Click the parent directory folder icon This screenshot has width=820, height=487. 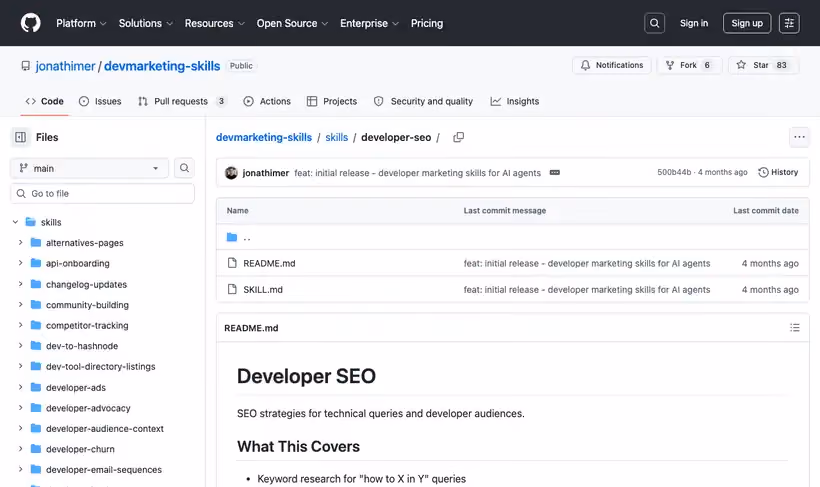(x=232, y=237)
